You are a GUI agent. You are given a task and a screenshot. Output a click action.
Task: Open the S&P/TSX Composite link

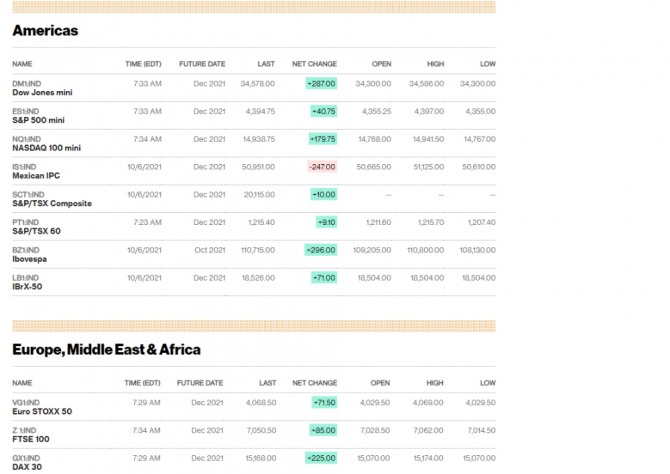click(52, 204)
